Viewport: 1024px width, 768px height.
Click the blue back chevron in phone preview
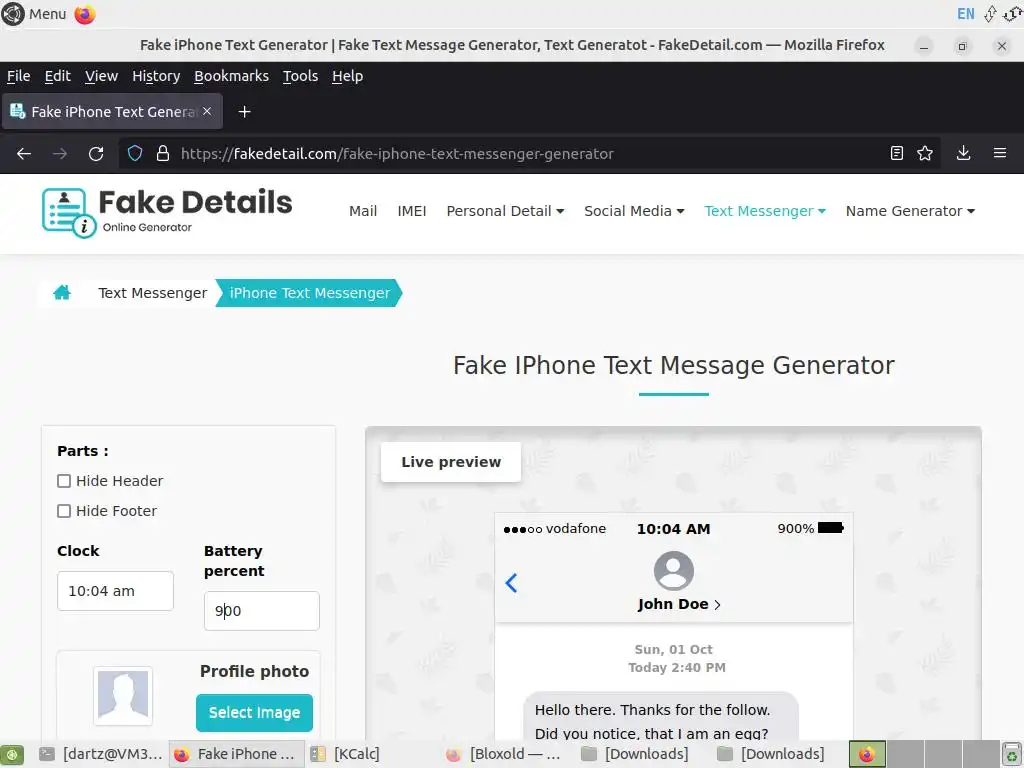(x=511, y=583)
